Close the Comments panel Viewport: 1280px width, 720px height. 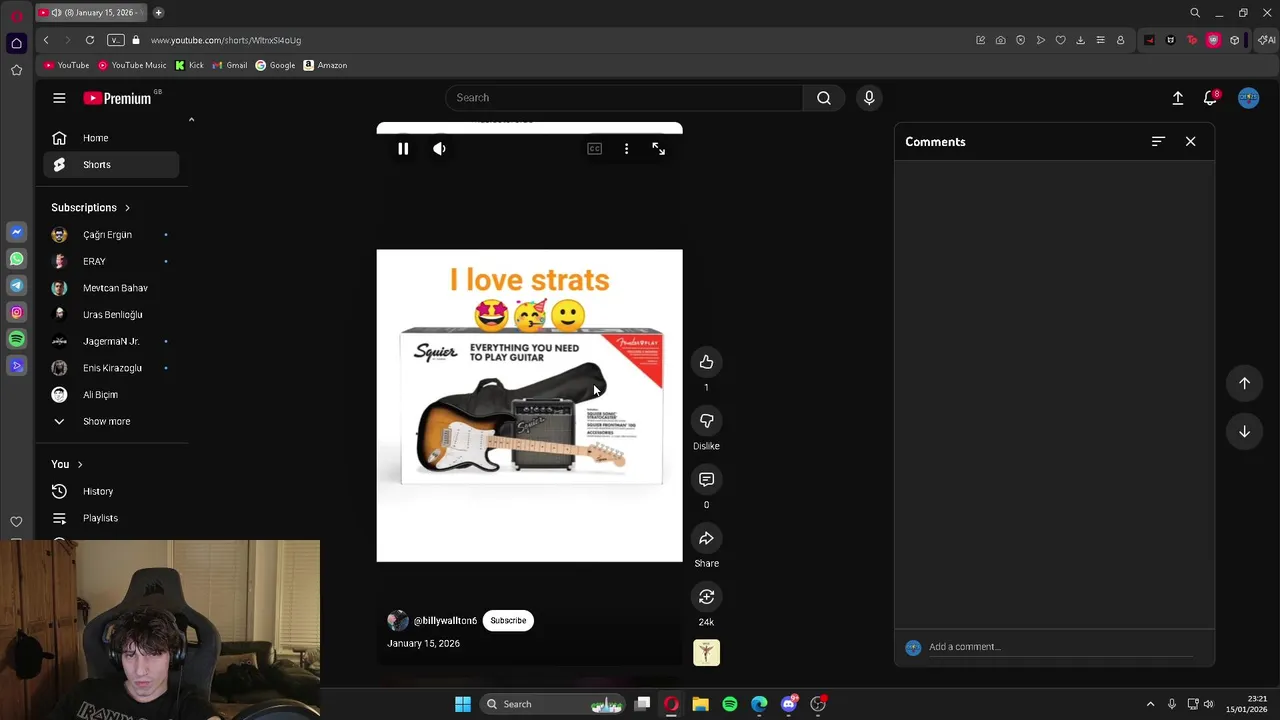coord(1190,142)
